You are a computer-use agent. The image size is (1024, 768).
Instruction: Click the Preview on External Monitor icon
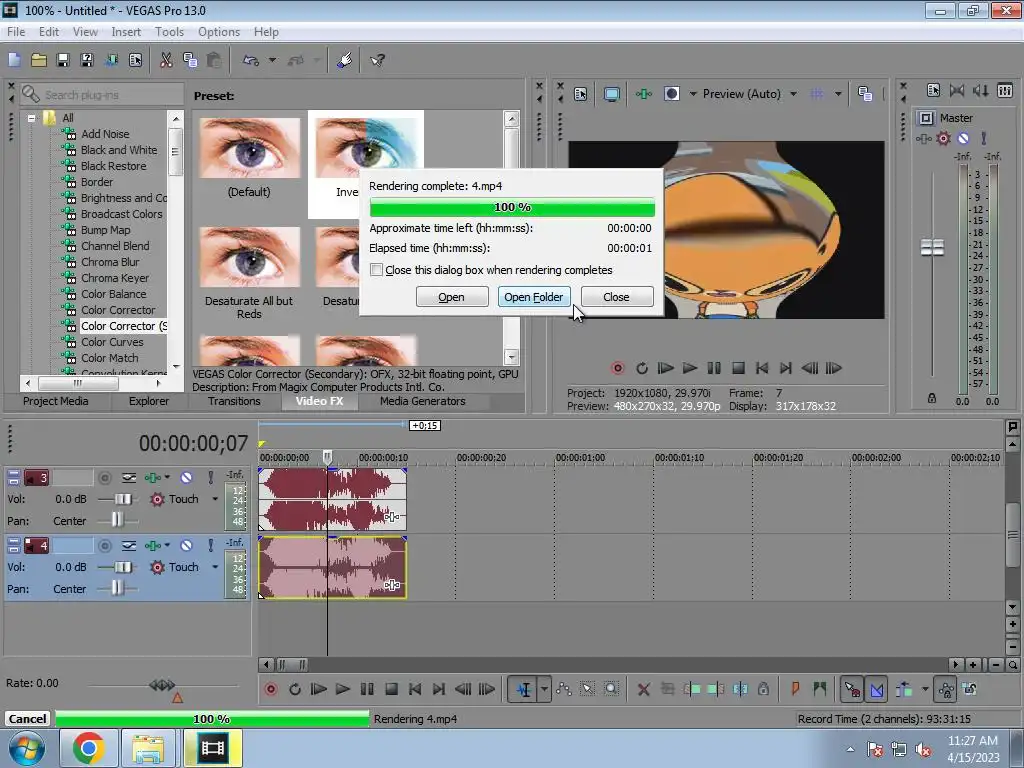[611, 94]
